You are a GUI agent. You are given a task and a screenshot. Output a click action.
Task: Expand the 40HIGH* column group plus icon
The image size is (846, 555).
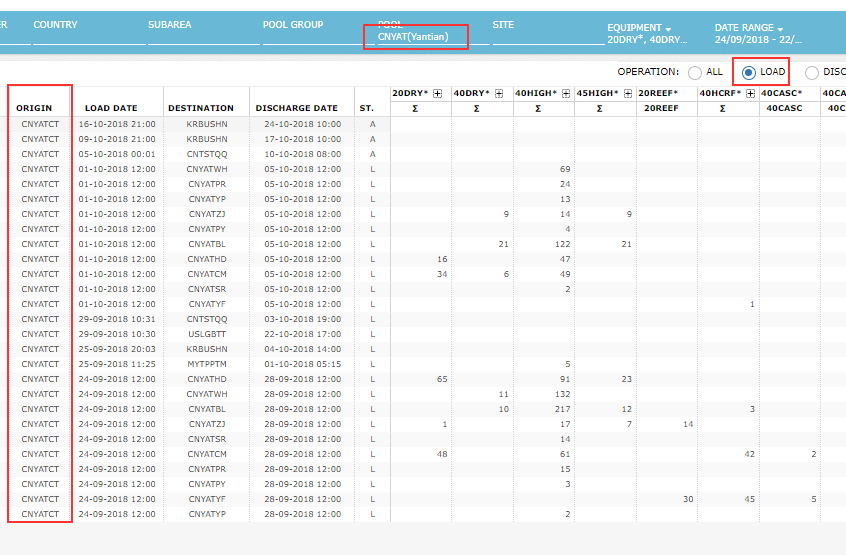pos(566,93)
